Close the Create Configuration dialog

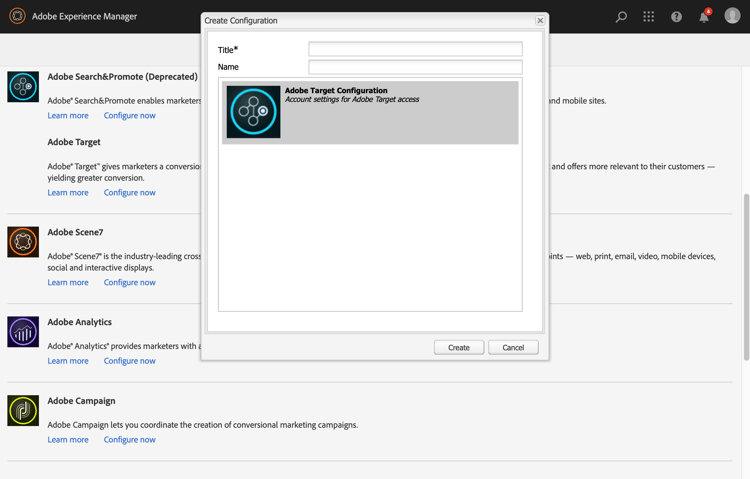(540, 21)
